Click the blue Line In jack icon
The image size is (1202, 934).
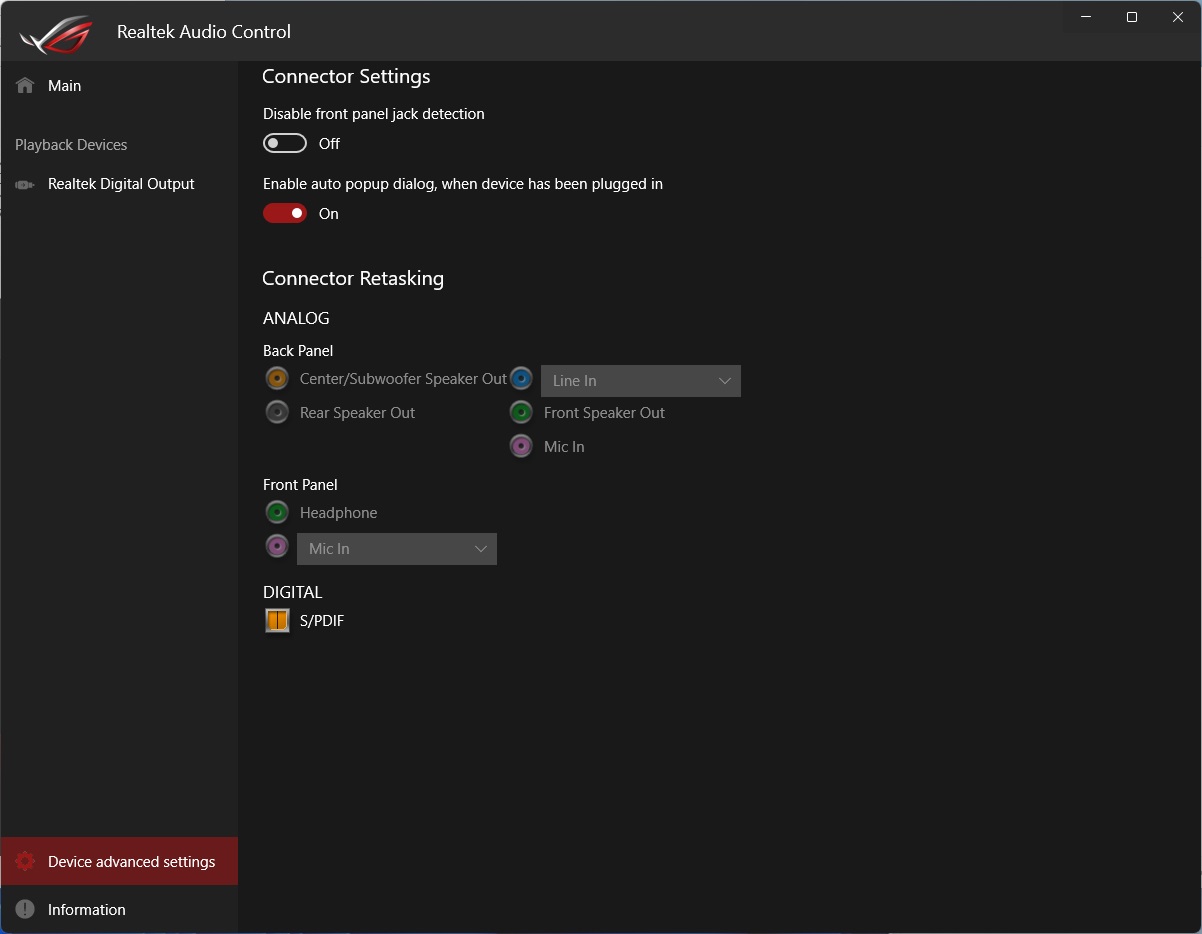point(521,379)
